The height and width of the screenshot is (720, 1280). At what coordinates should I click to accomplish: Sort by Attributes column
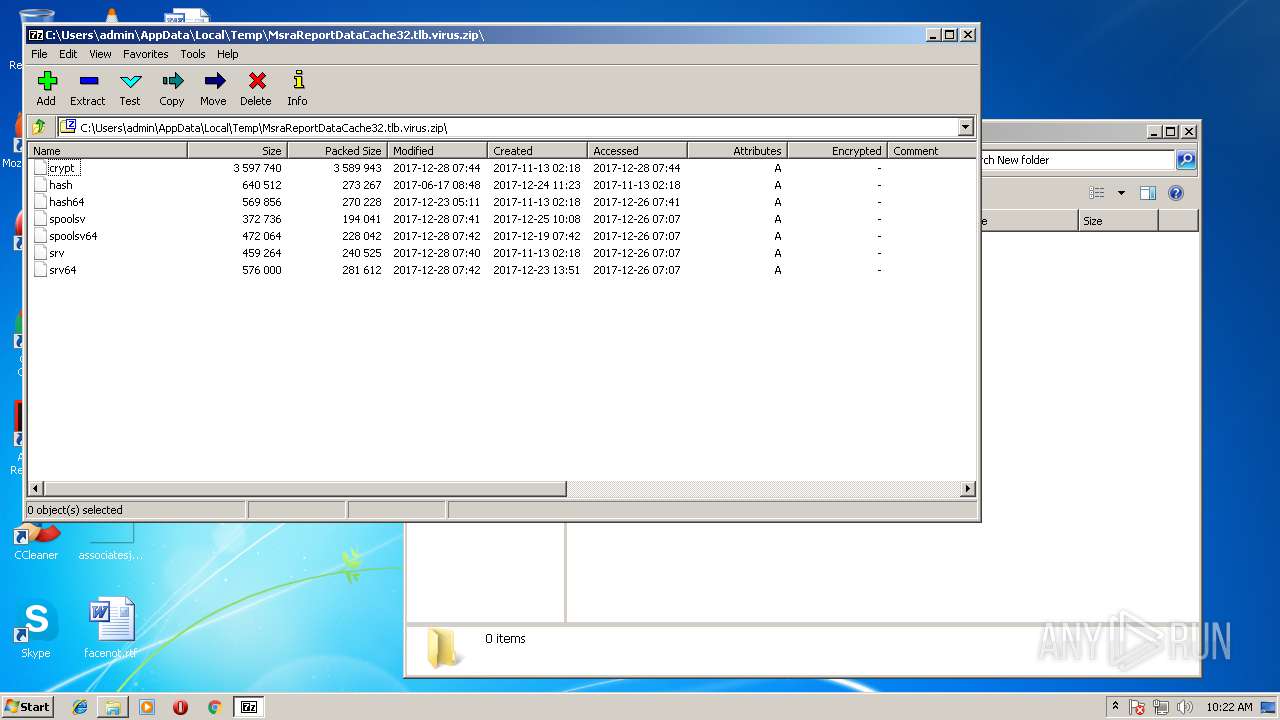[738, 151]
